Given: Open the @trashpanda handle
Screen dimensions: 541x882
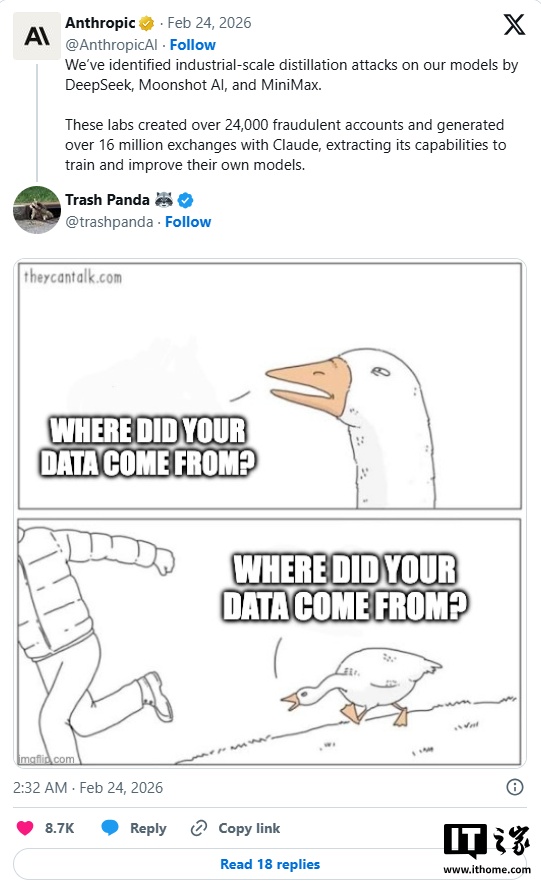Looking at the screenshot, I should coord(109,222).
